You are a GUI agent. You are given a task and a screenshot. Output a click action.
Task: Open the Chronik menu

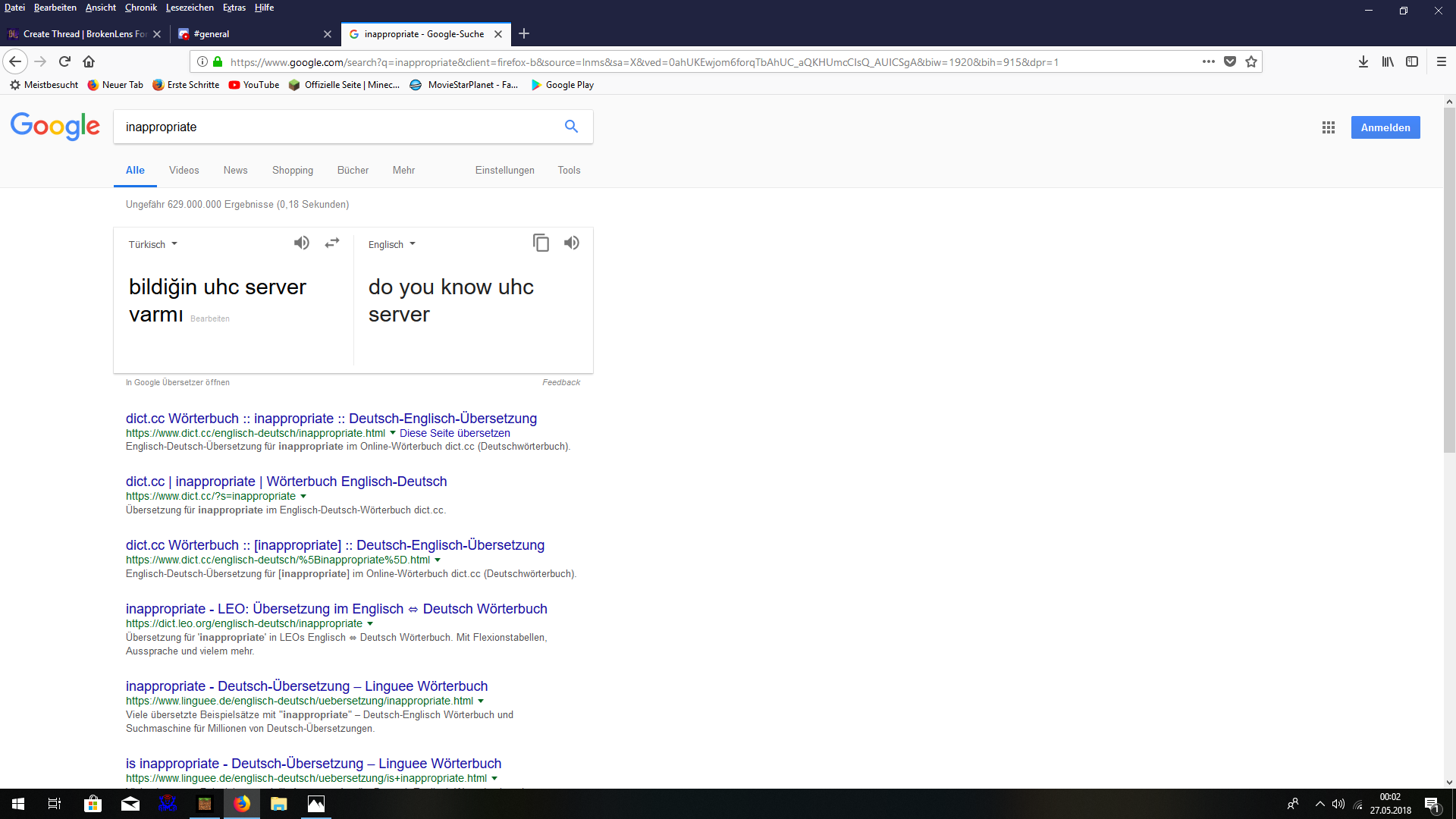click(x=140, y=8)
